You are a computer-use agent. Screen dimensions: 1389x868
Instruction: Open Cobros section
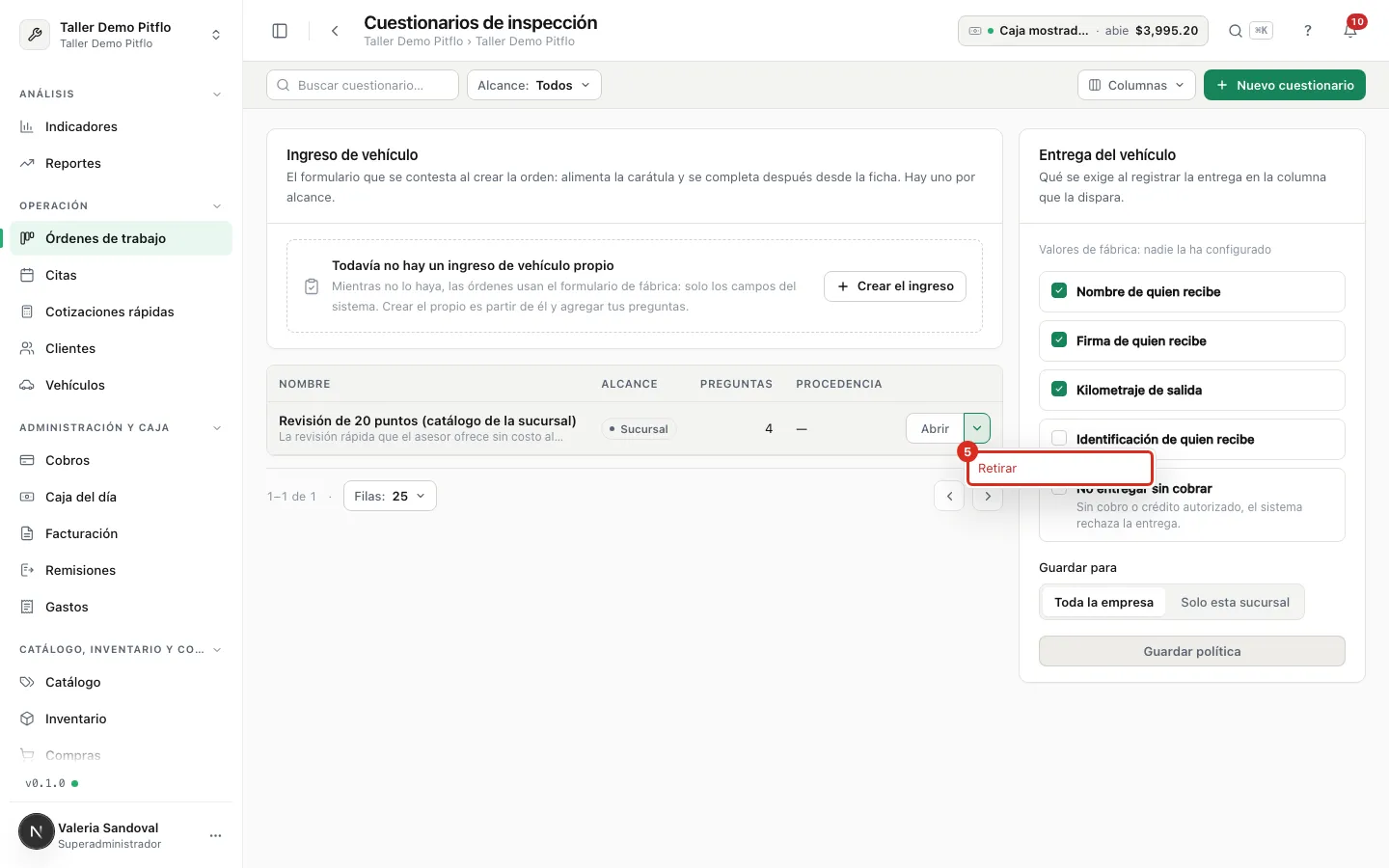coord(121,460)
